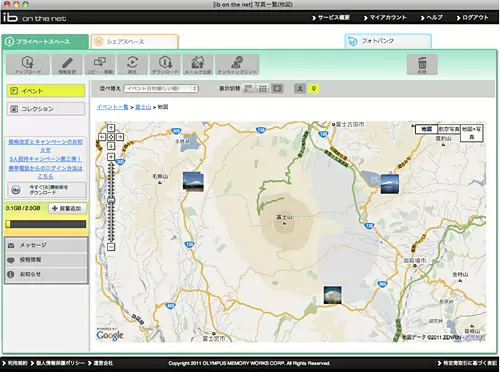The image size is (500, 372).
Task: Click the オンラインプリント (online print) icon
Action: click(237, 65)
